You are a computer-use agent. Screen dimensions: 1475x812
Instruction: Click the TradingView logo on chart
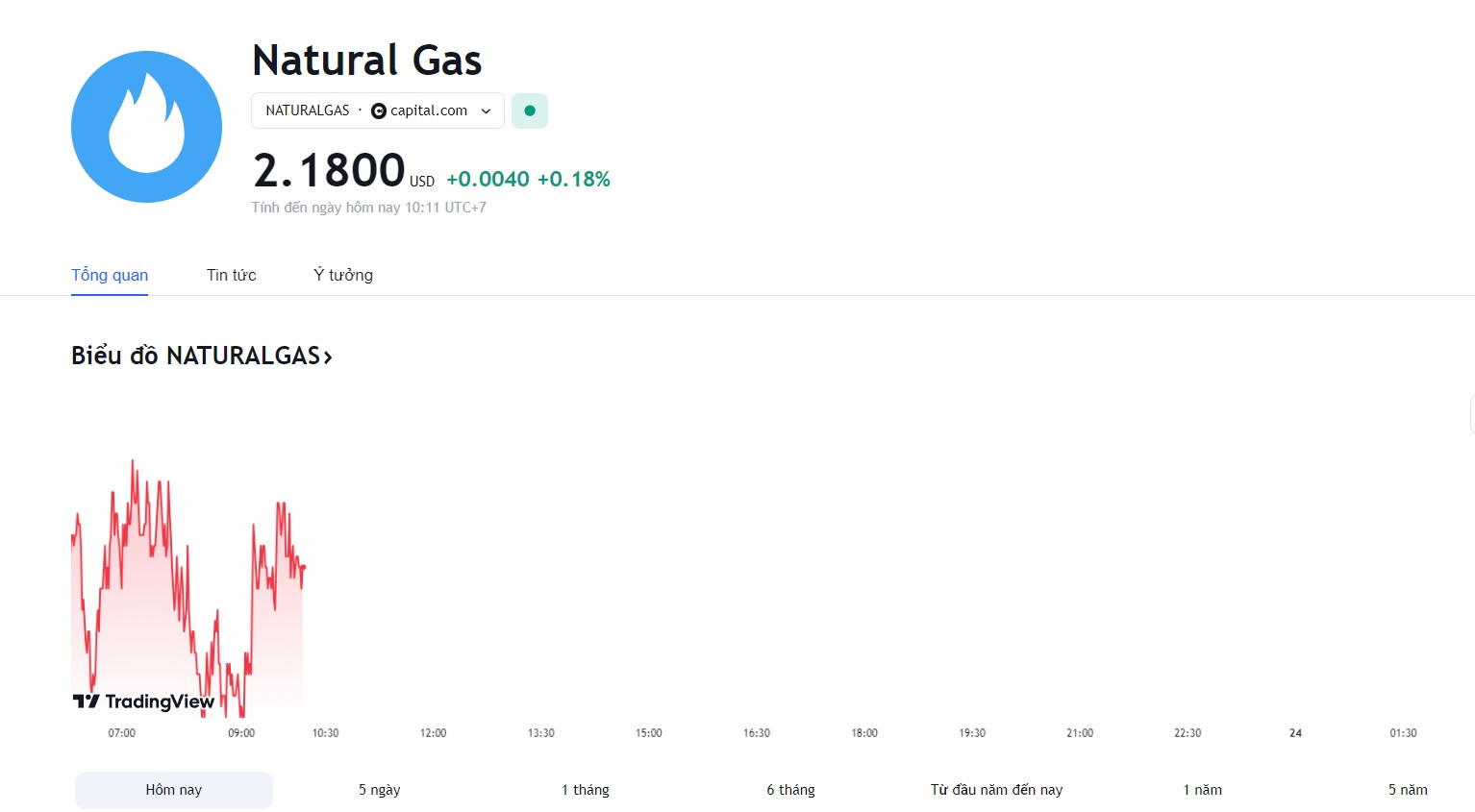click(143, 701)
